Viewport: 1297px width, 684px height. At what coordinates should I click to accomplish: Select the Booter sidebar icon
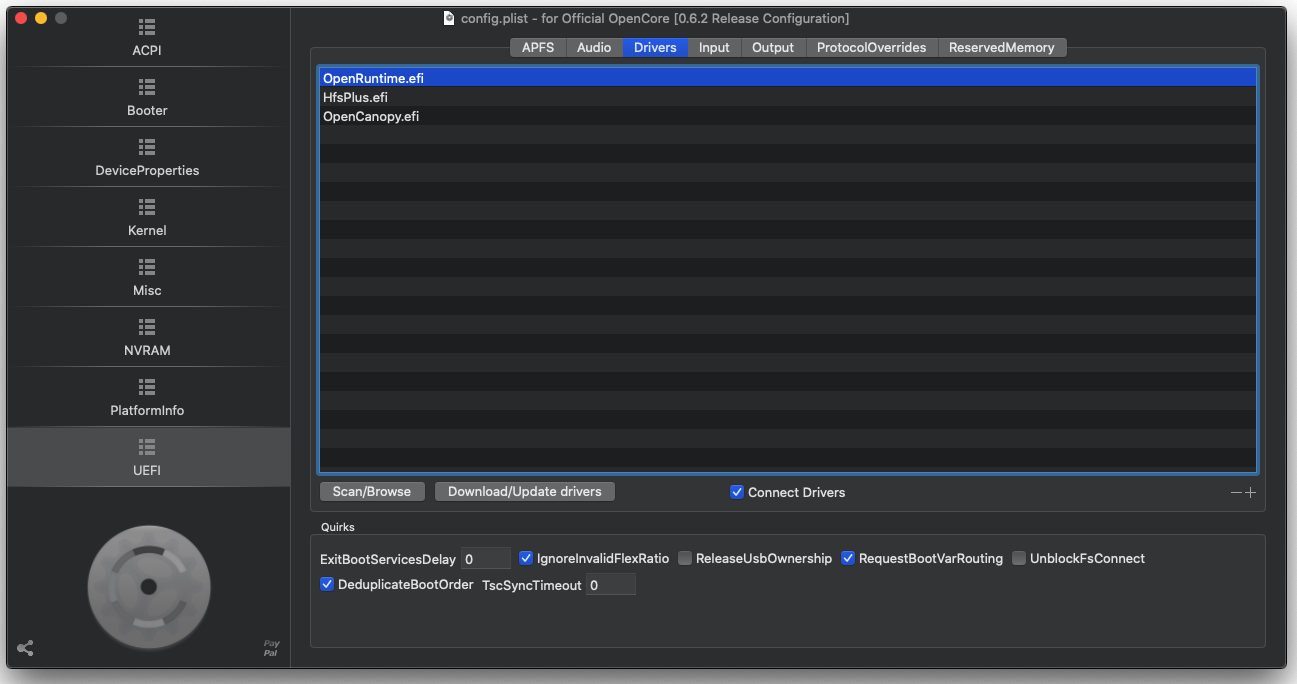147,87
